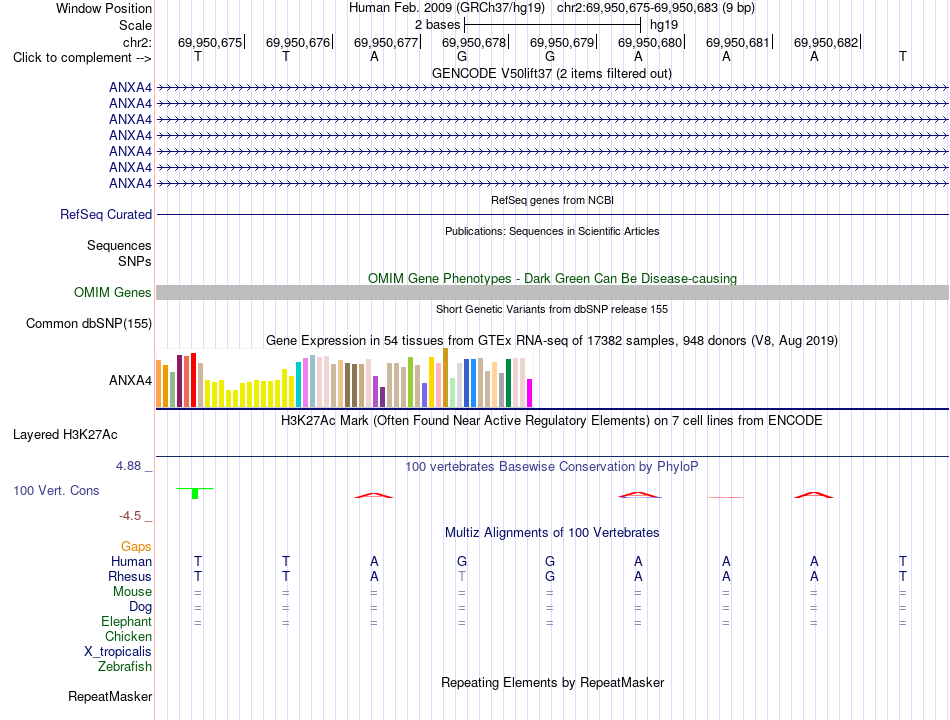Click the Zebrafish alignment row label
Image resolution: width=950 pixels, height=720 pixels.
[125, 667]
